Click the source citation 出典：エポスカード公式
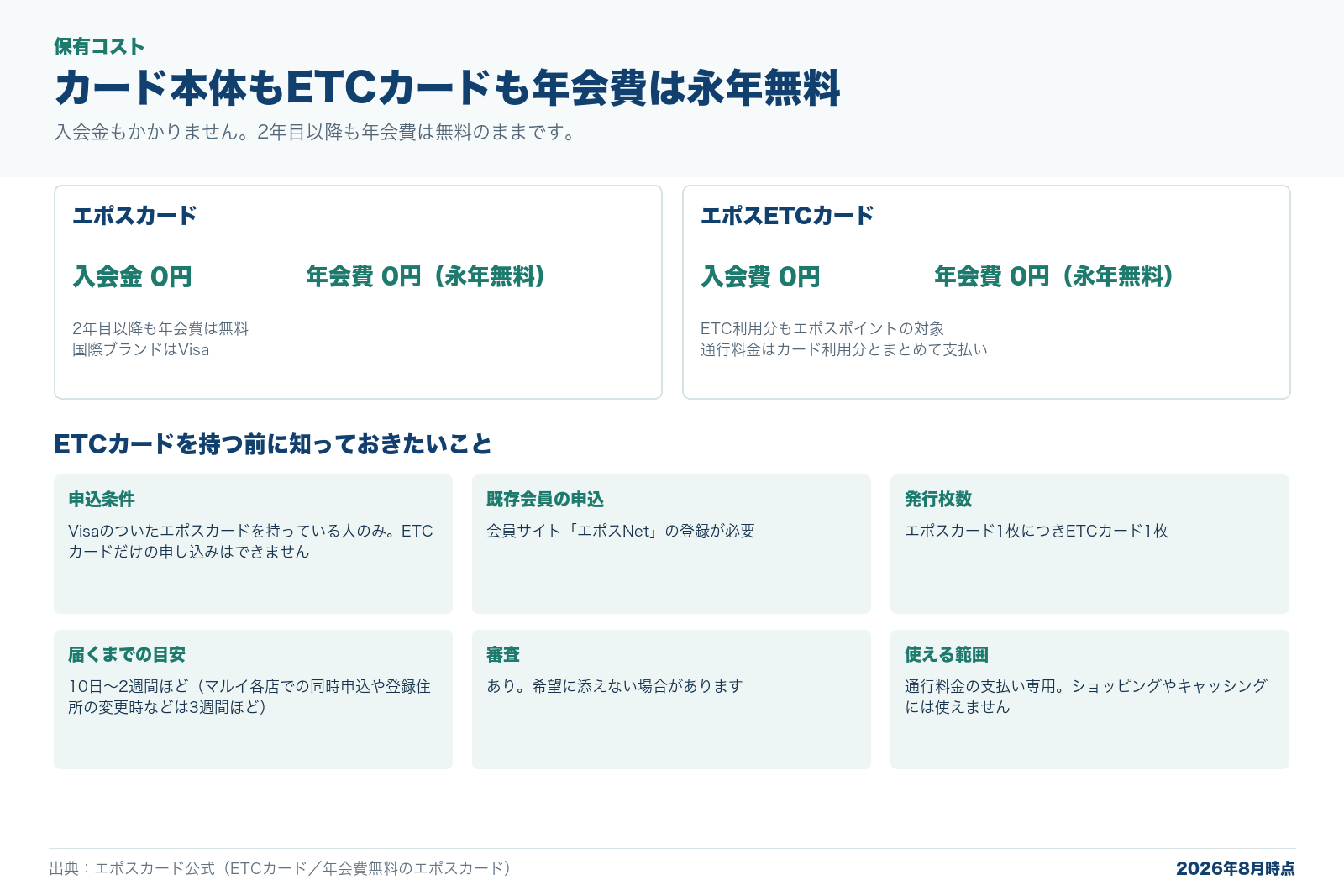This screenshot has height=896, width=1344. tap(281, 868)
